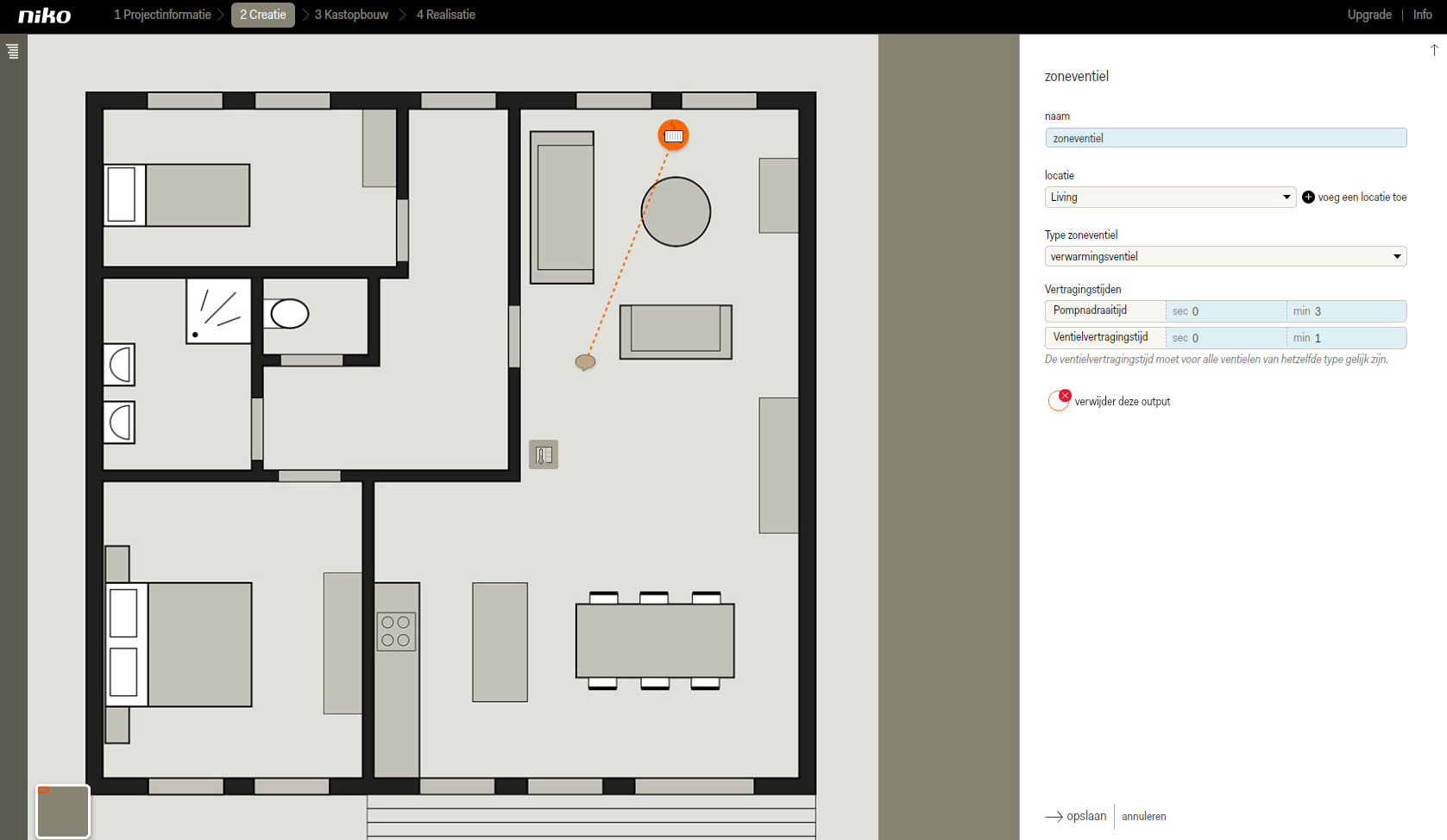1447x840 pixels.
Task: Cancel with the annuleren button
Action: click(1143, 817)
